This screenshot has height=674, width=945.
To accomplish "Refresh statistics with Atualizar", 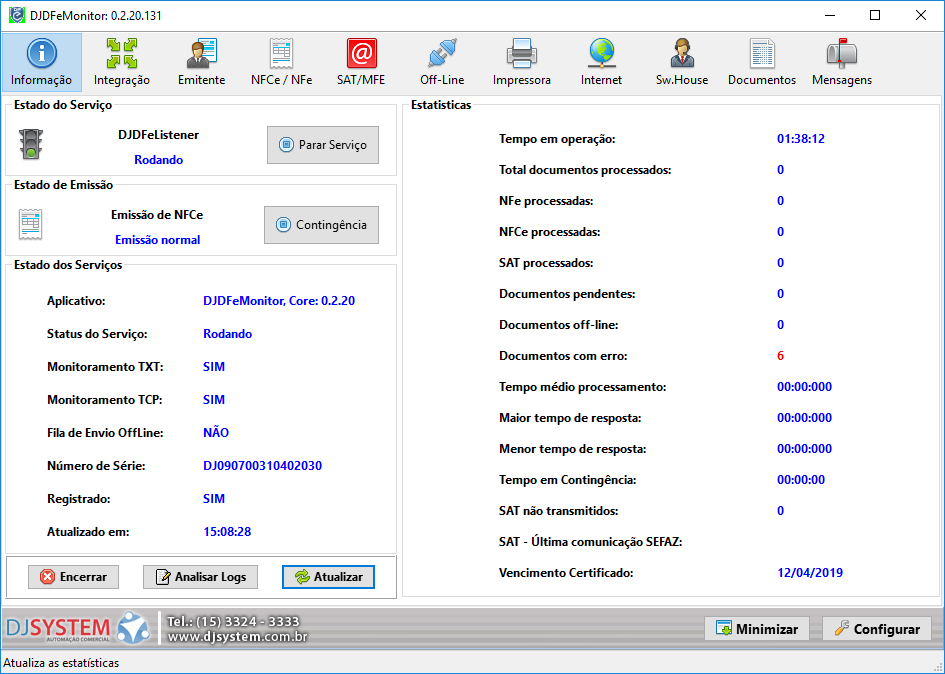I will tap(328, 577).
